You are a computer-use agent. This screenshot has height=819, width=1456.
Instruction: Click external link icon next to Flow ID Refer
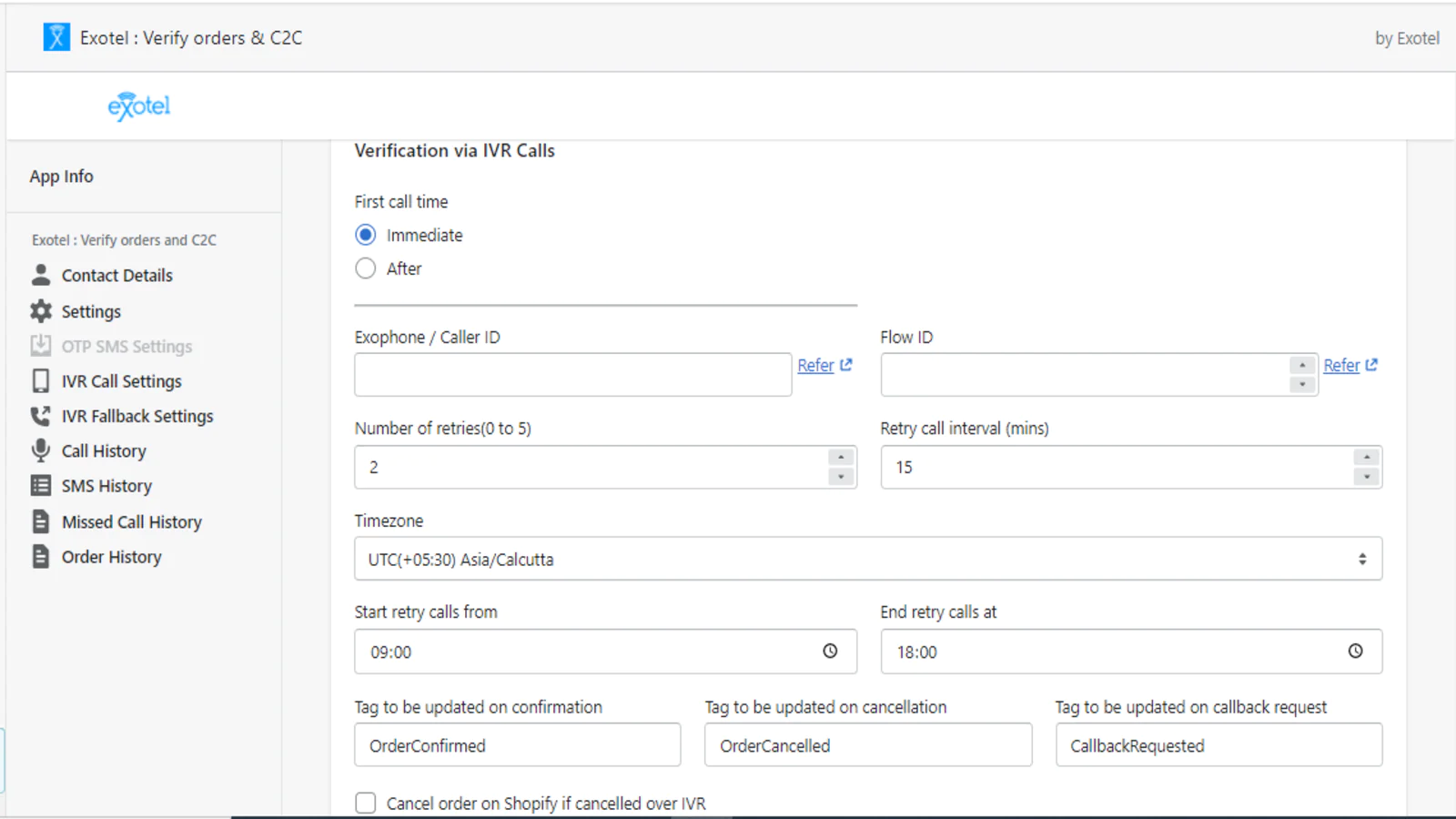coord(1372,365)
